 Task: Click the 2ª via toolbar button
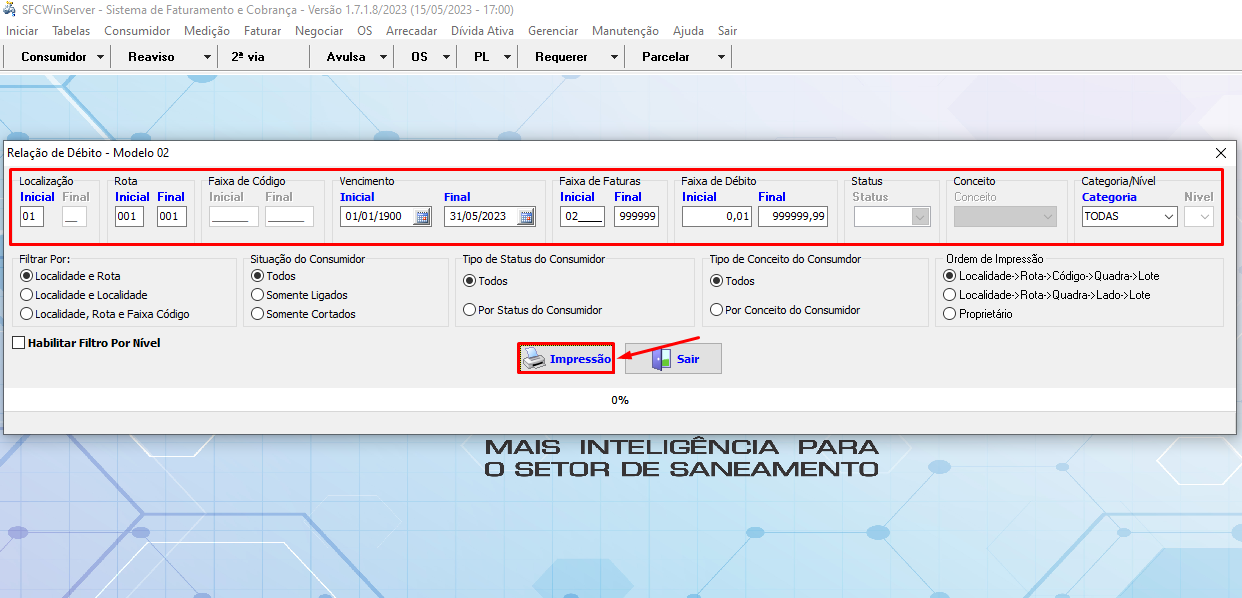(x=248, y=57)
